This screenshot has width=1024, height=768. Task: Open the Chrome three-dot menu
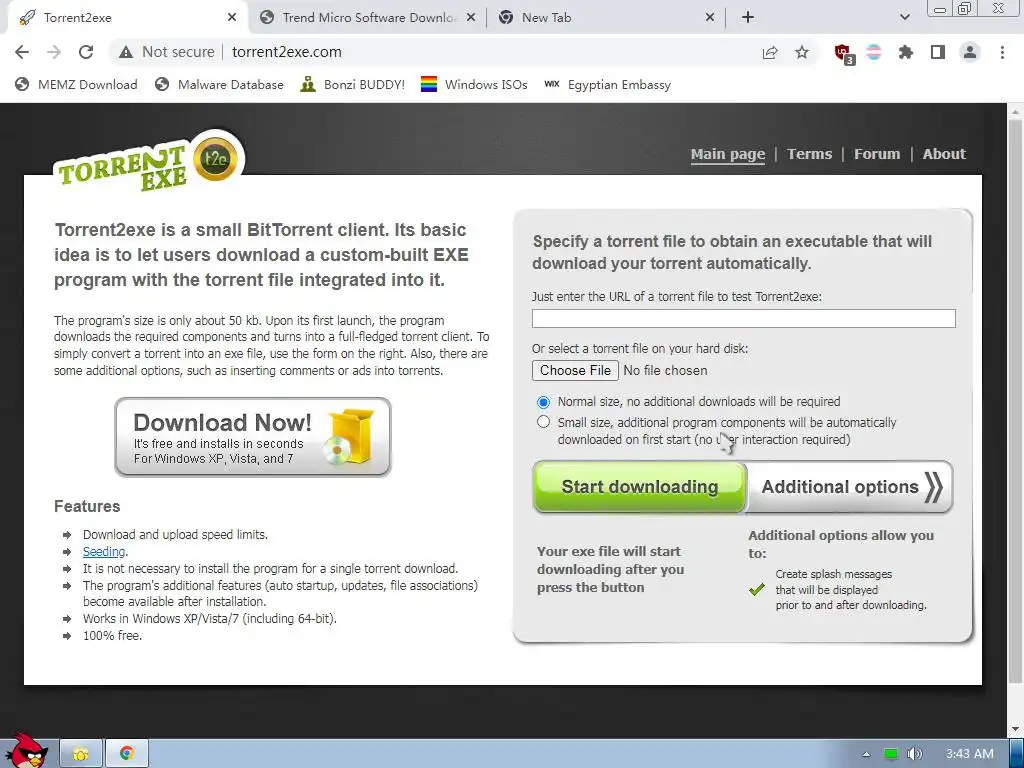(1002, 52)
